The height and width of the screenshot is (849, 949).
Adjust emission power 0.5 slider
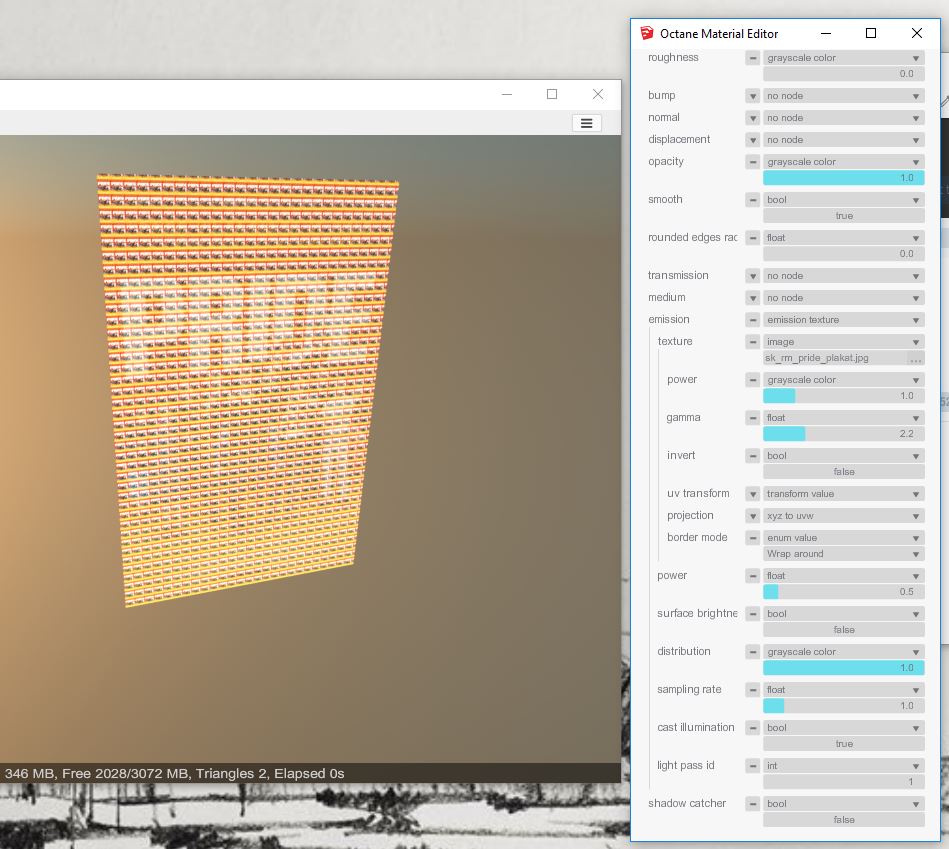pos(844,592)
